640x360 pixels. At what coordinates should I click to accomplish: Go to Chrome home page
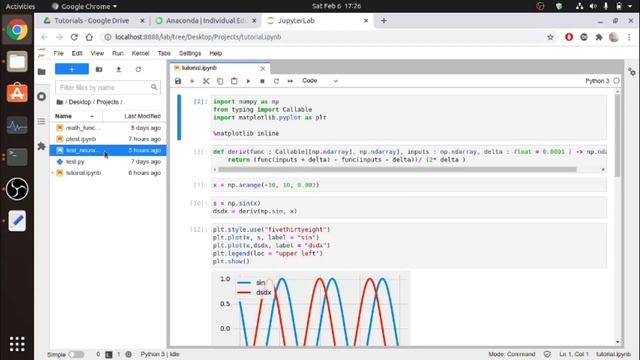89,37
